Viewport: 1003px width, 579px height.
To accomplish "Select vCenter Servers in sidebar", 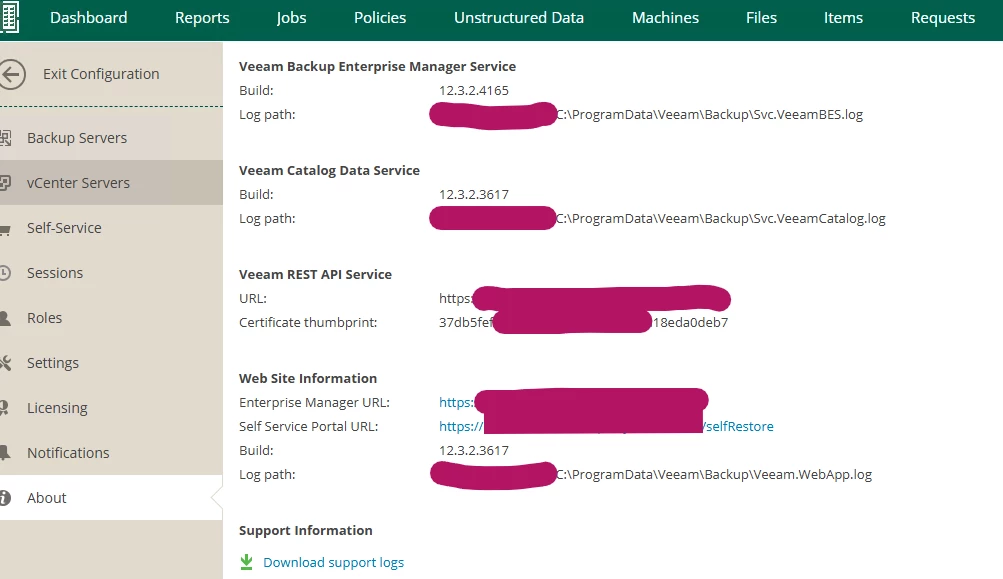I will click(111, 182).
